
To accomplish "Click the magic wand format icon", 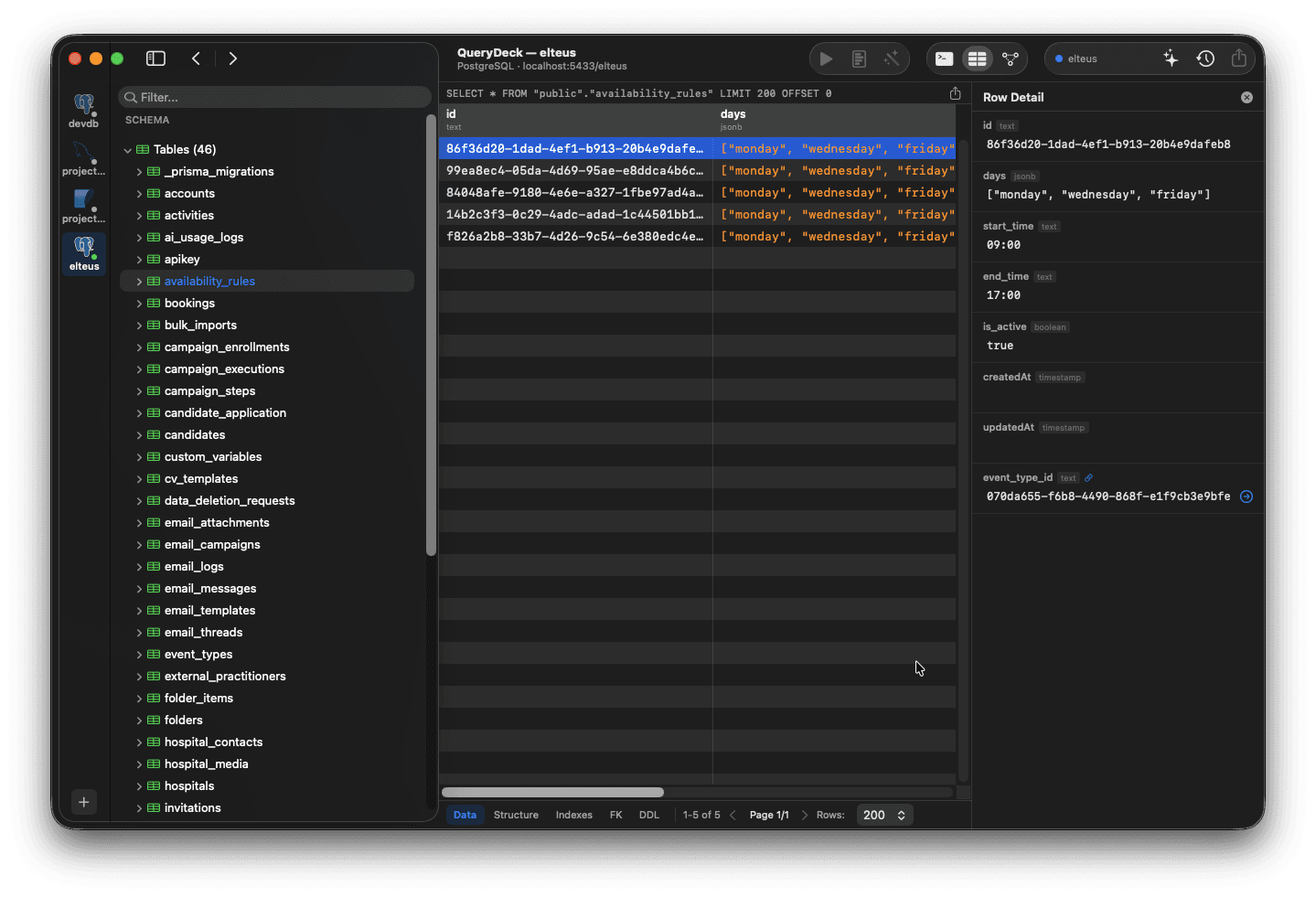I will [x=891, y=59].
